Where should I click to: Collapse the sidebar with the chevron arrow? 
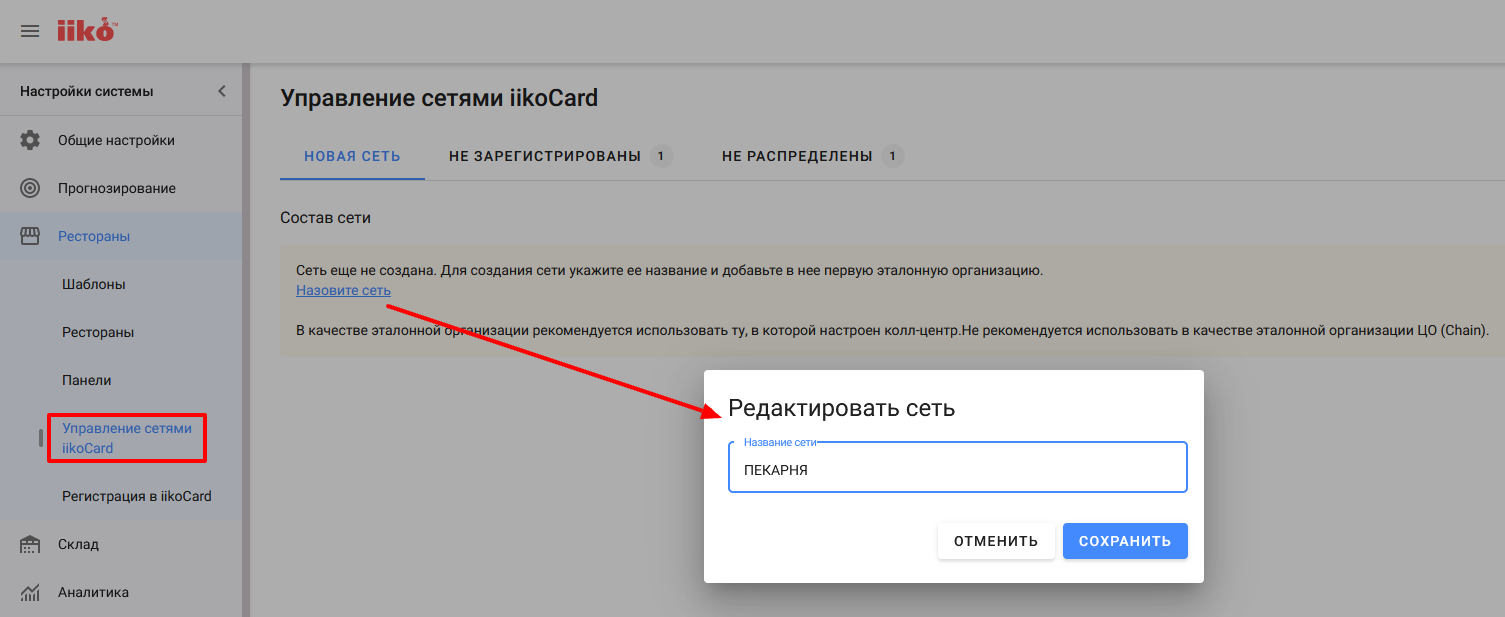[x=222, y=89]
